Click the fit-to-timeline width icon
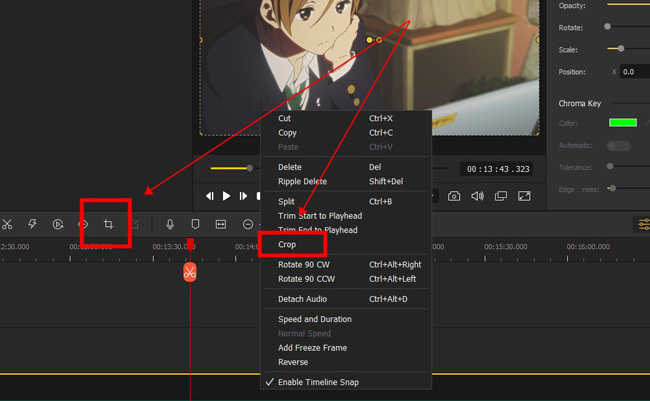The width and height of the screenshot is (650, 401). click(221, 224)
